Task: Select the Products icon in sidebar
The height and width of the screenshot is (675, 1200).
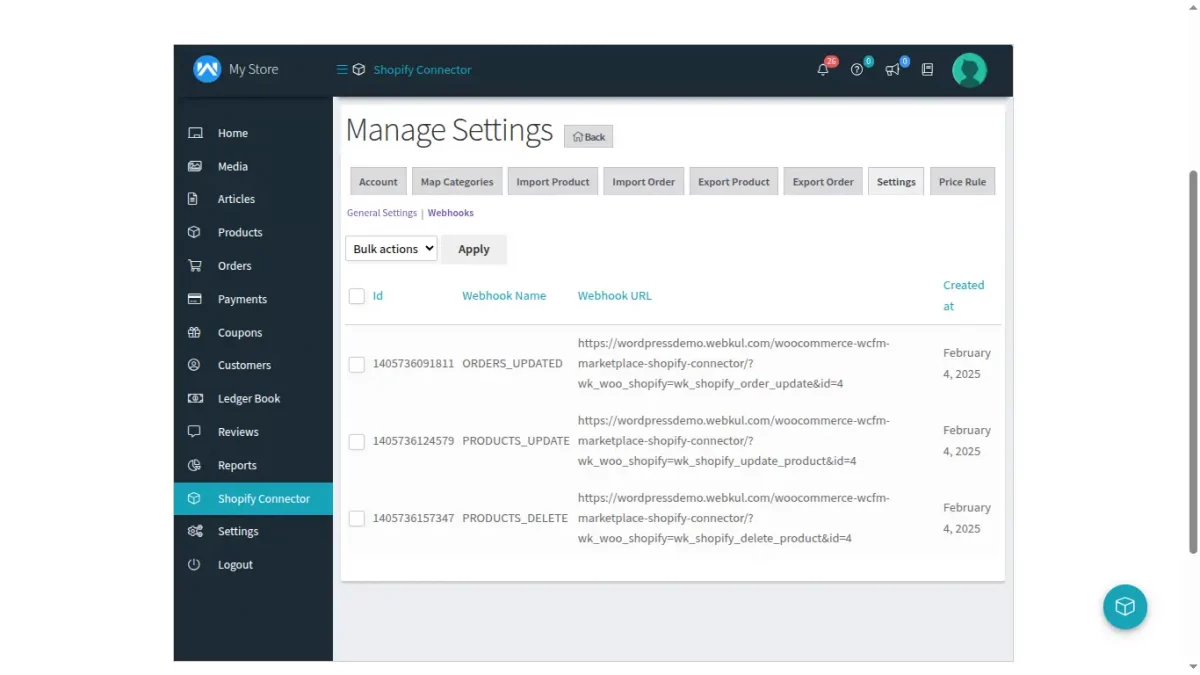Action: click(x=195, y=232)
